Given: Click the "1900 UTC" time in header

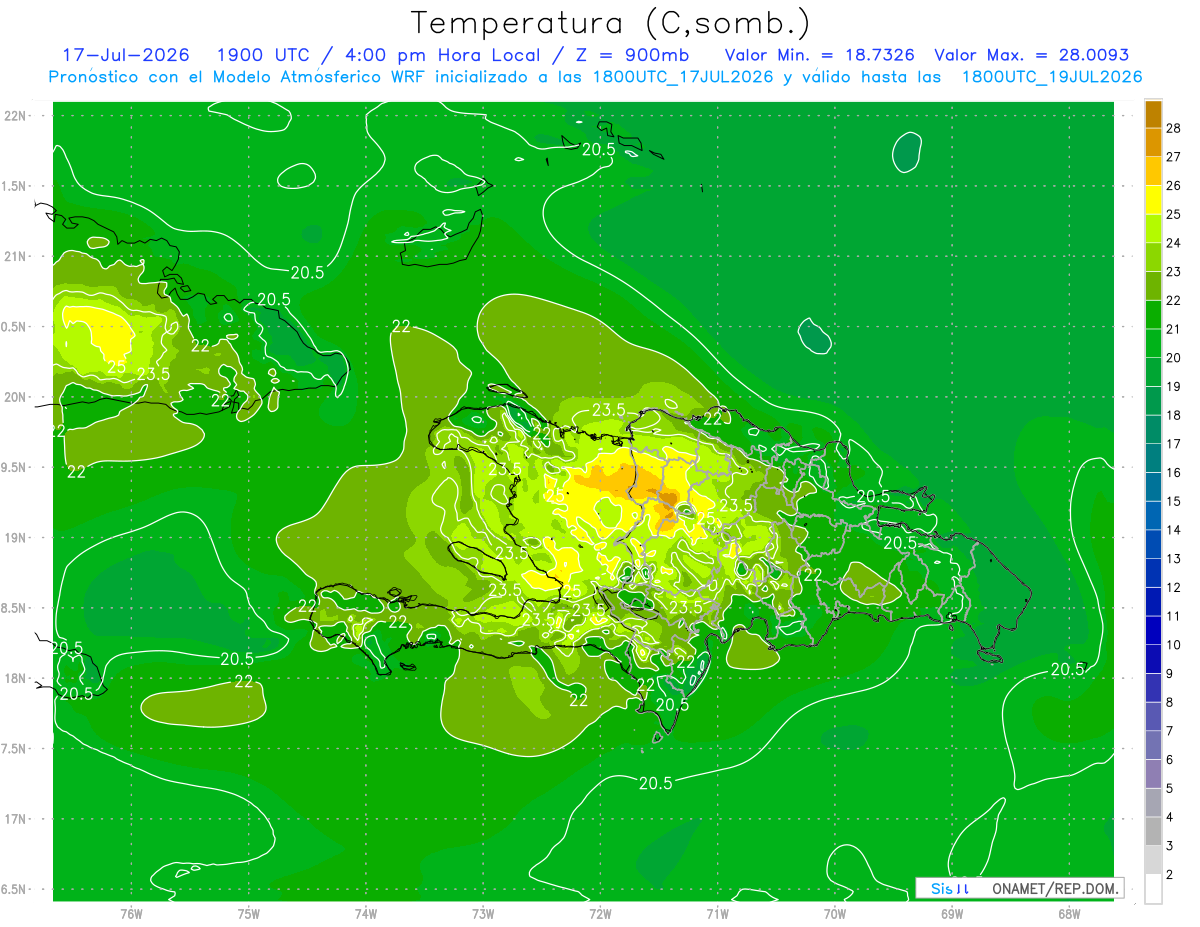Looking at the screenshot, I should point(265,55).
